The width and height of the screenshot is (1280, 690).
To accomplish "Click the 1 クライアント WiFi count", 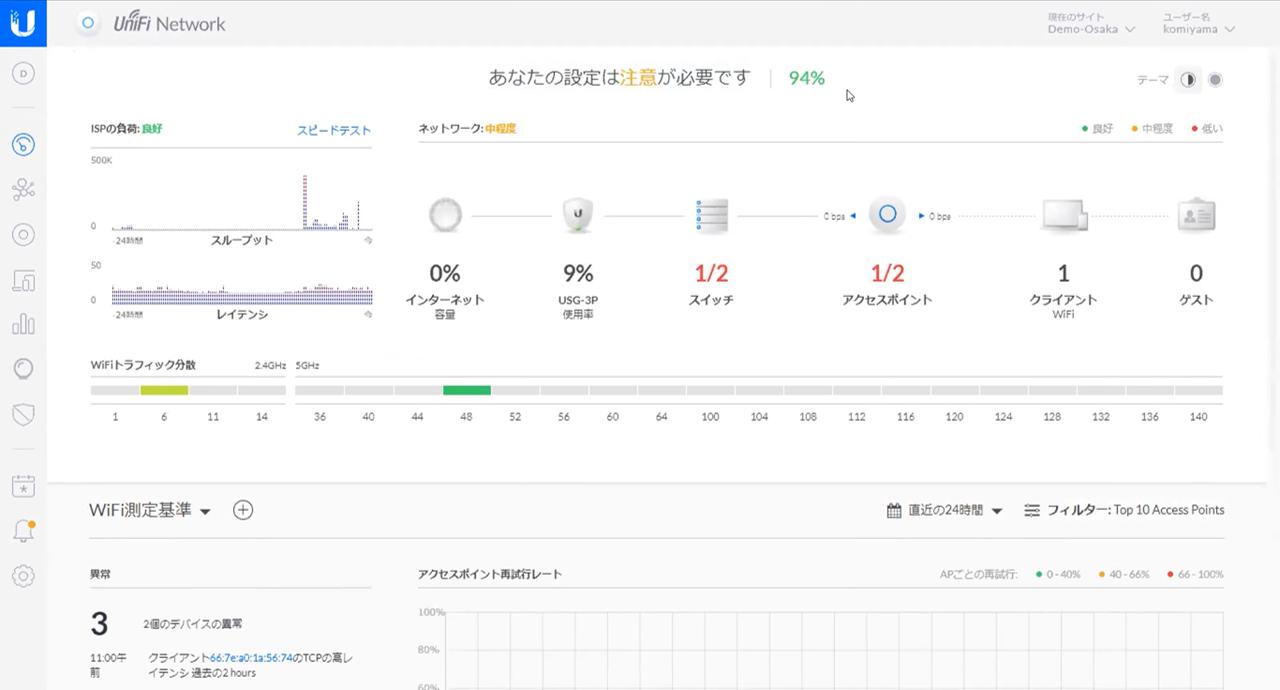I will click(x=1063, y=273).
